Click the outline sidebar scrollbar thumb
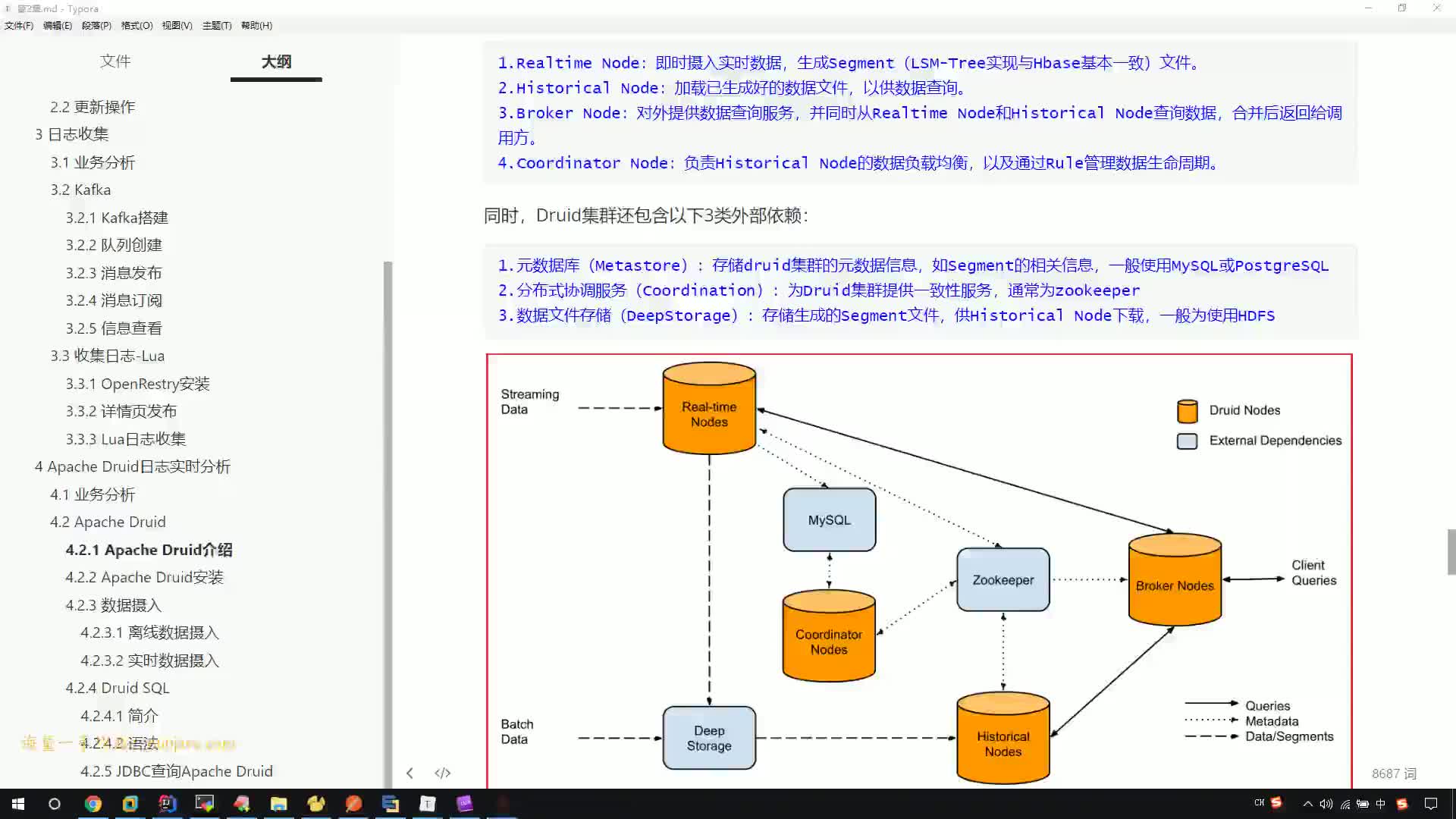1456x819 pixels. point(388,523)
